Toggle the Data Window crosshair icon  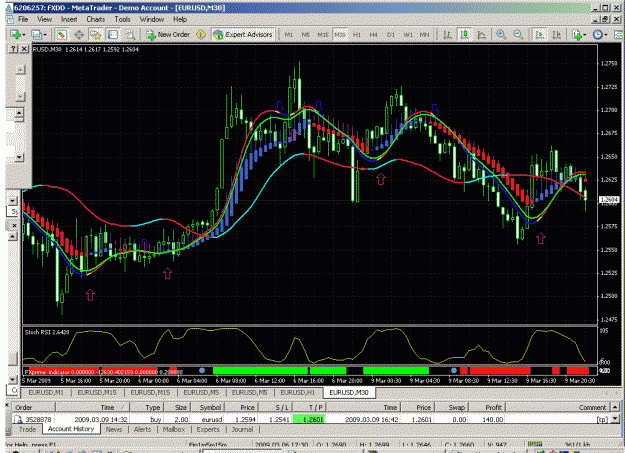click(x=79, y=35)
